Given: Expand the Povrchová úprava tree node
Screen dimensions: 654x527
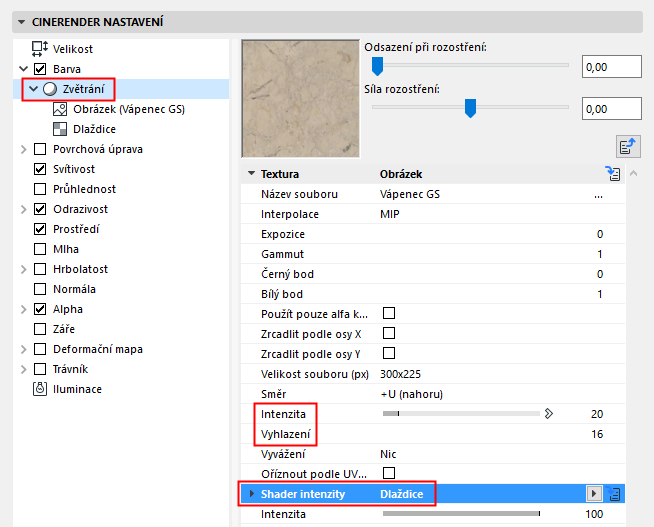Looking at the screenshot, I should [x=24, y=149].
